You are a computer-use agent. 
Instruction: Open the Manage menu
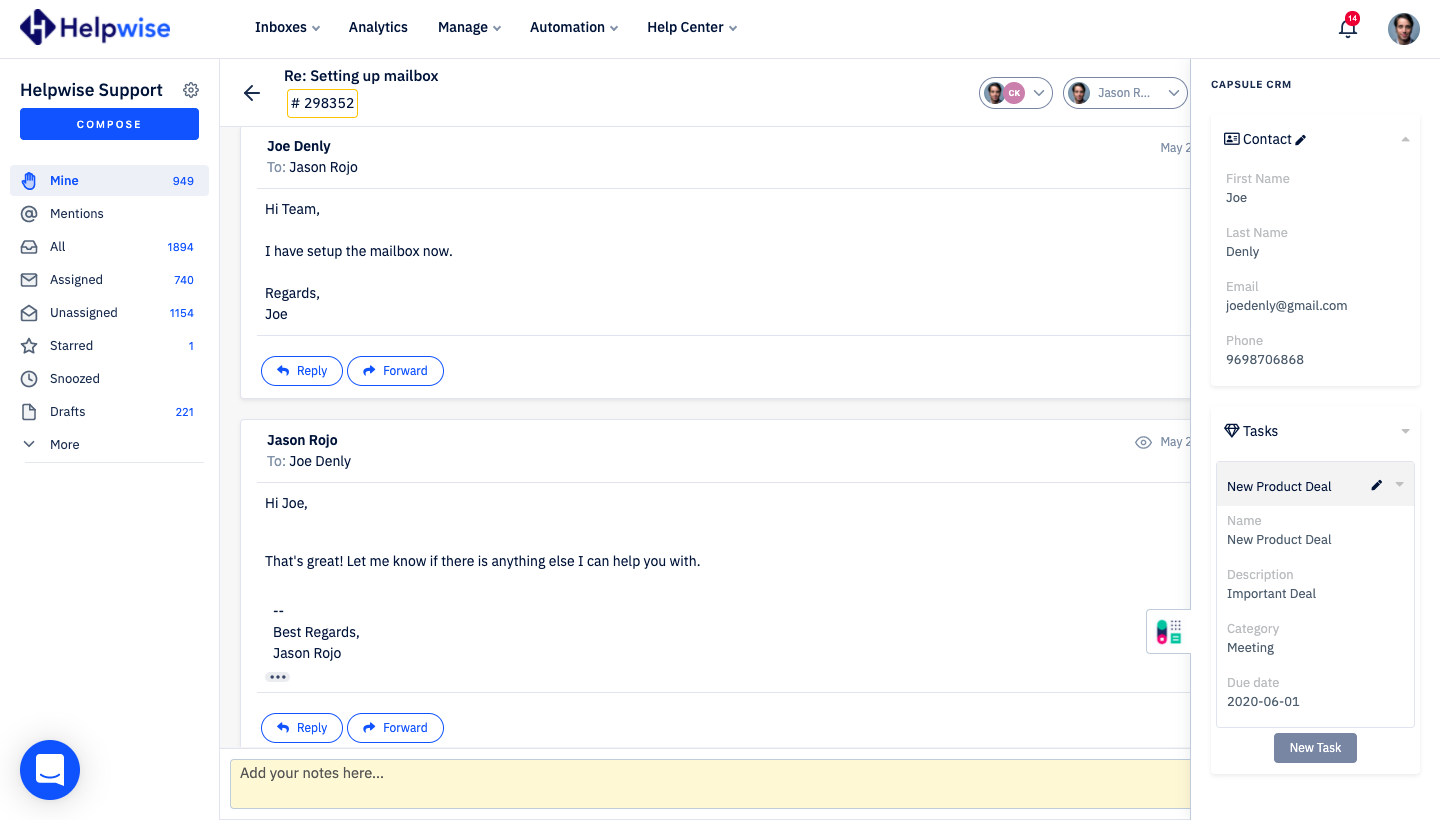tap(469, 27)
